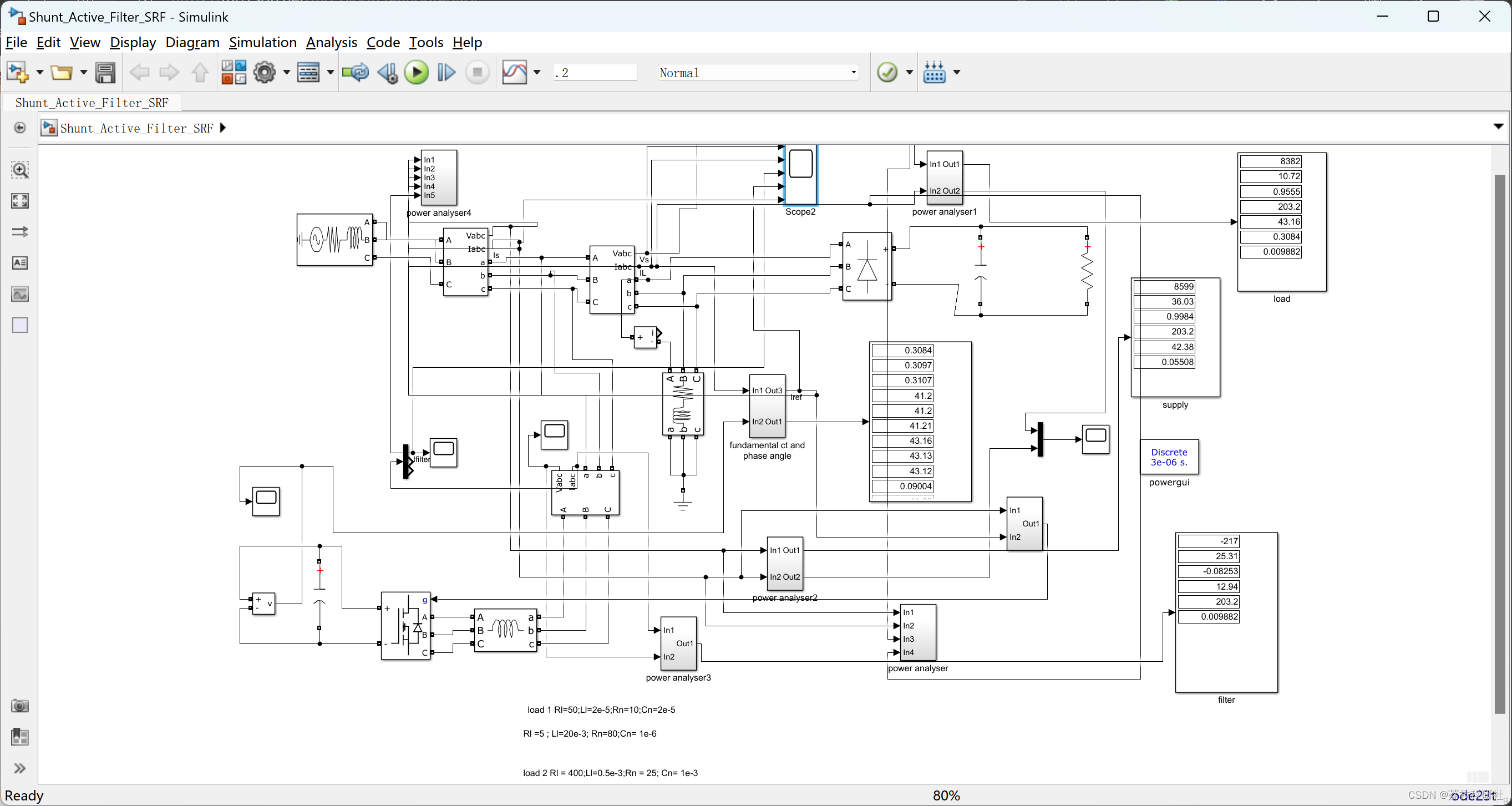Toggle Hide/Show Explorer Bar arrow icon
Viewport: 1512px width, 806px height.
tap(20, 128)
